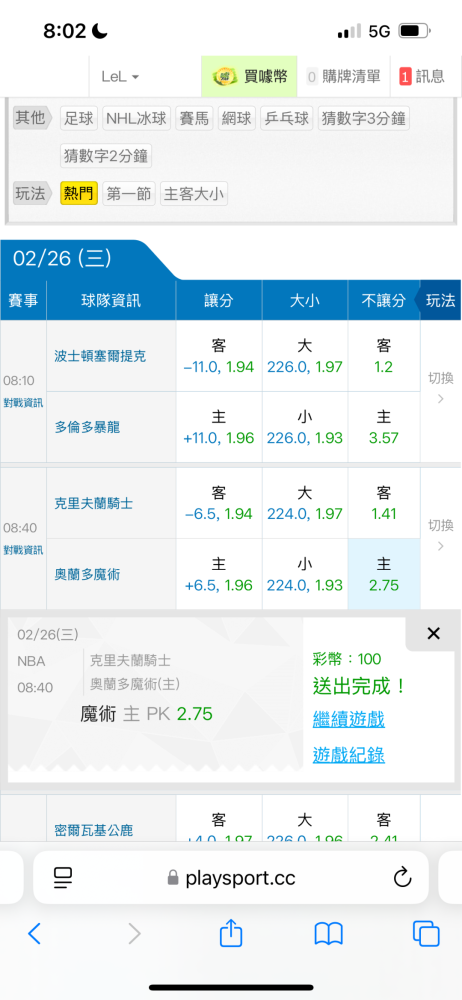Open 克里夫蘭騎士 team info

coord(93,503)
